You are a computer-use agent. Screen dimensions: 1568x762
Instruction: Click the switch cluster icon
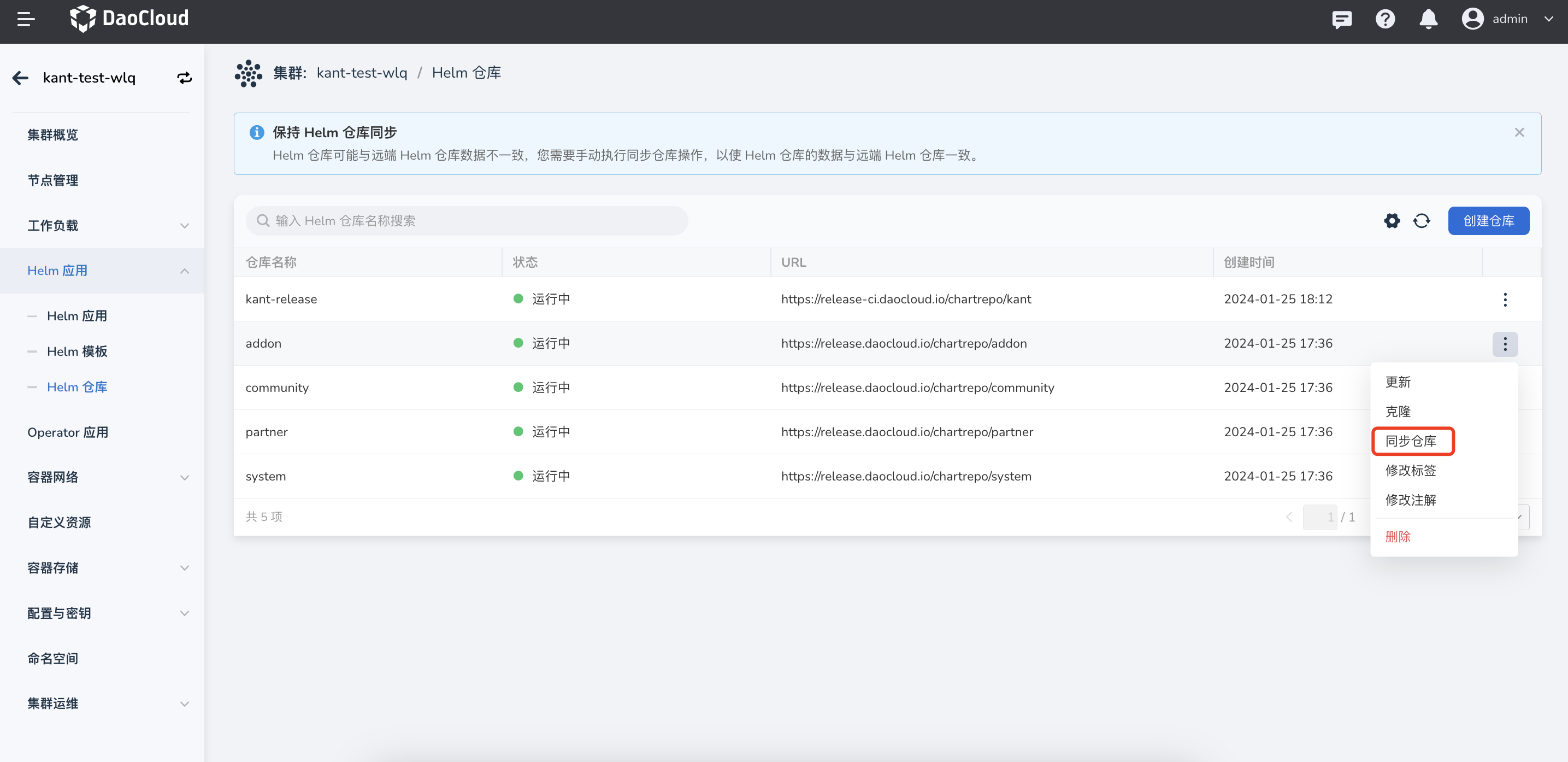[x=185, y=78]
